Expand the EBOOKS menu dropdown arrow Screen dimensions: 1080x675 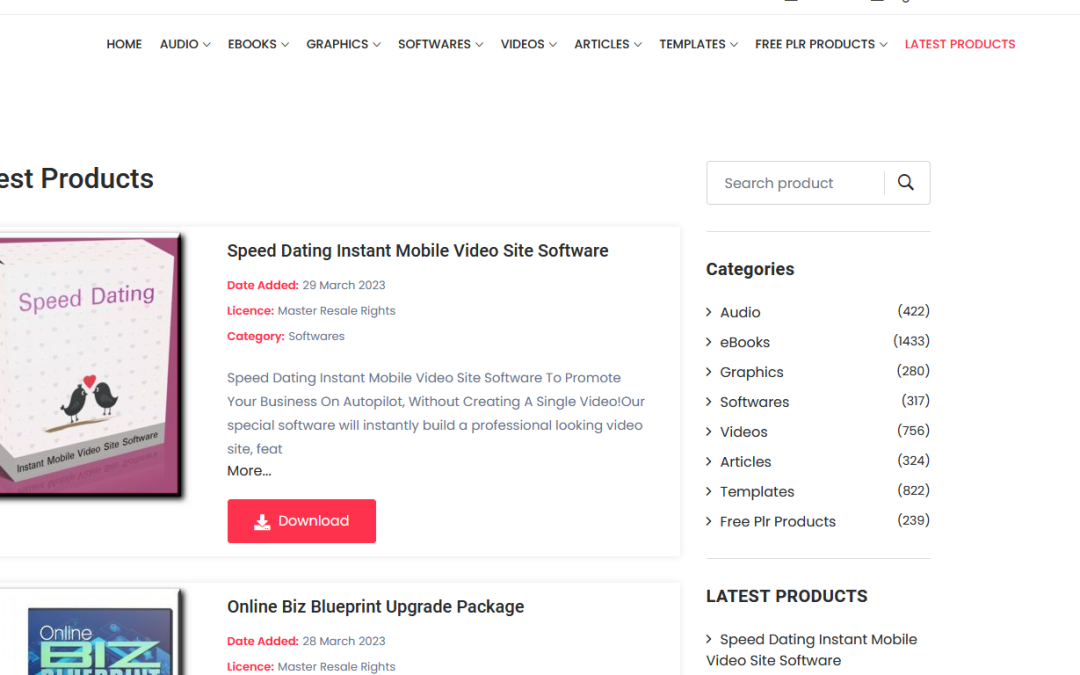coord(285,45)
